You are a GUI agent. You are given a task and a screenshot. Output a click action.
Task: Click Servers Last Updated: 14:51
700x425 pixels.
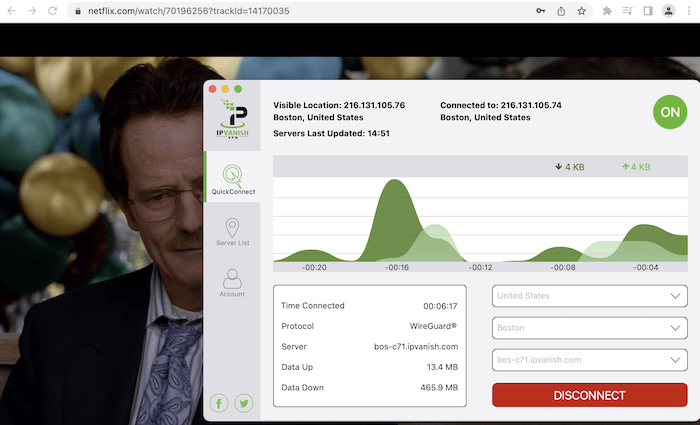pyautogui.click(x=331, y=133)
